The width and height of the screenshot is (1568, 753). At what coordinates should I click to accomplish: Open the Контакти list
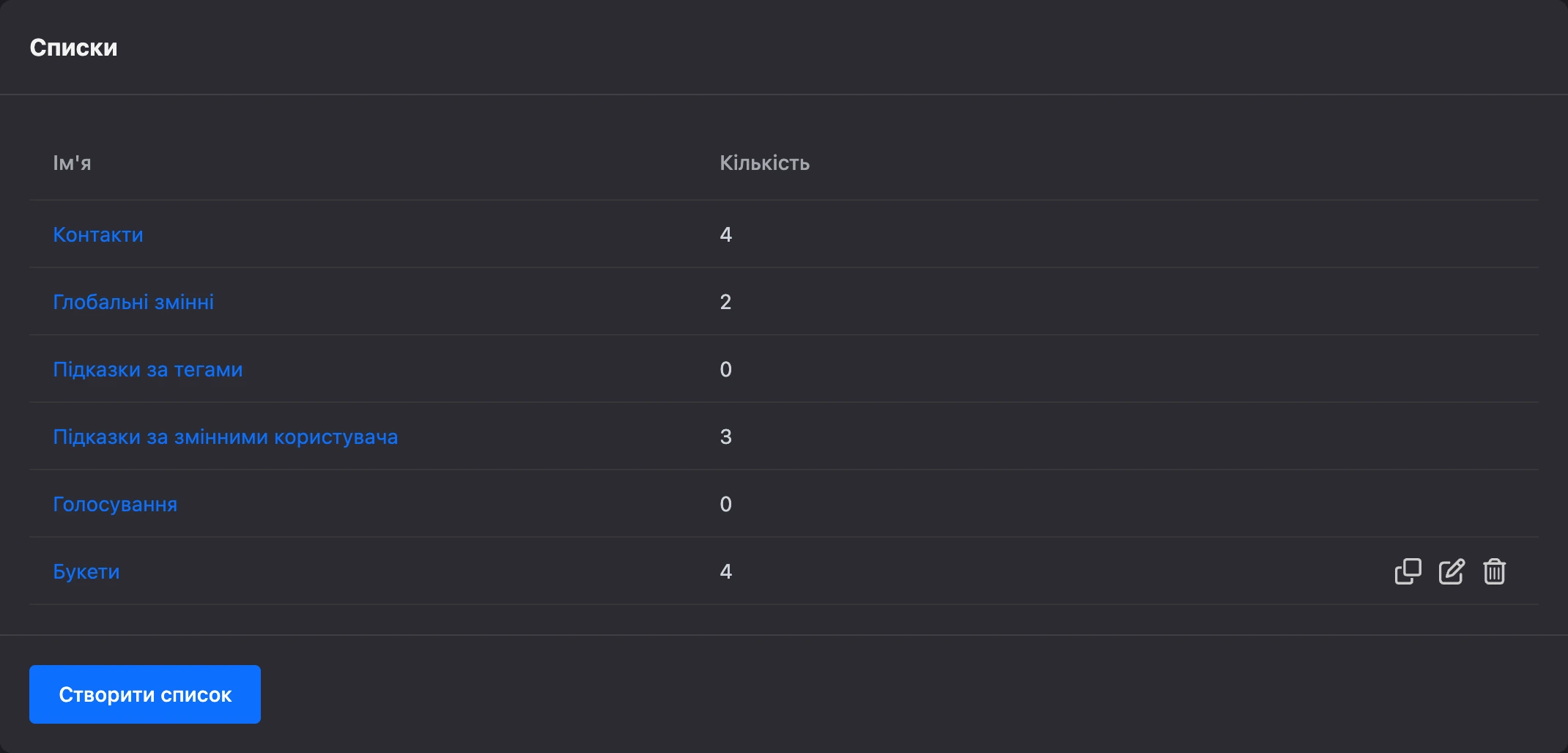pos(98,234)
